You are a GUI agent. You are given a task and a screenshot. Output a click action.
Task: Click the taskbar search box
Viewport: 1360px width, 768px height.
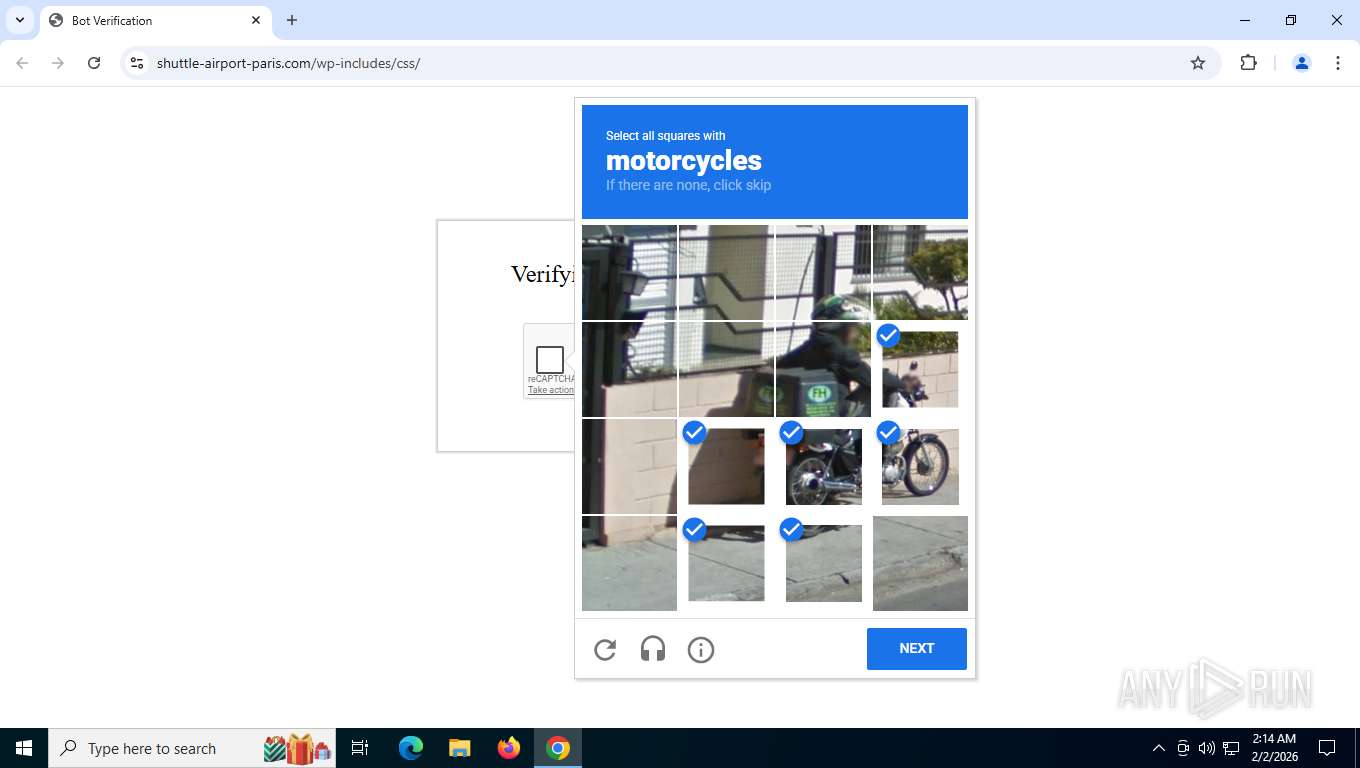click(x=192, y=748)
